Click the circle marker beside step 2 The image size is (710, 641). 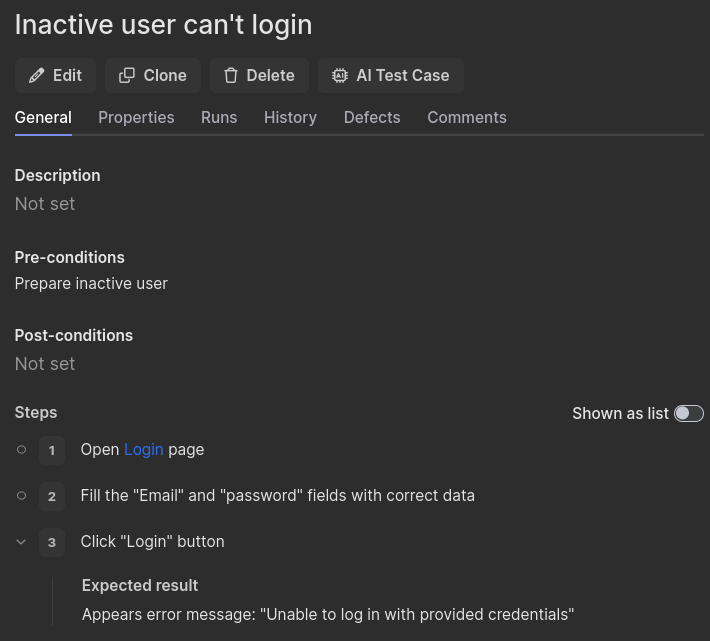[21, 496]
